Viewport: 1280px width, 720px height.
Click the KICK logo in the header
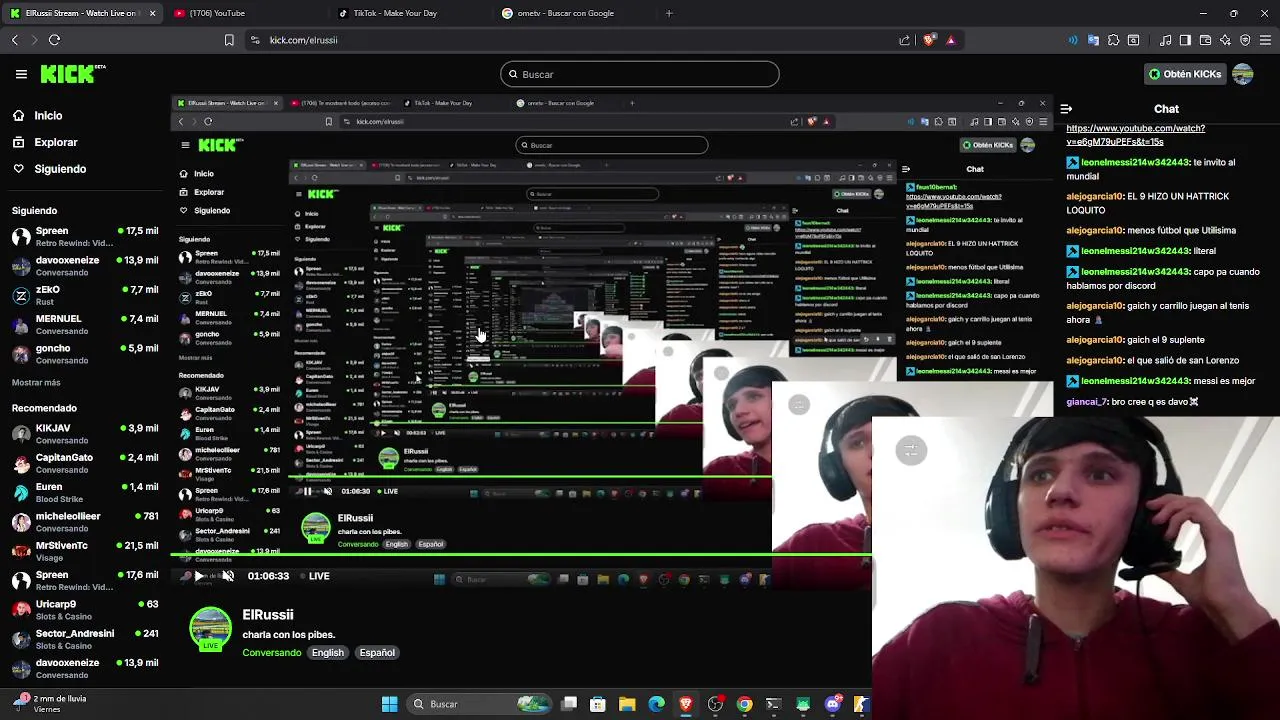(72, 74)
